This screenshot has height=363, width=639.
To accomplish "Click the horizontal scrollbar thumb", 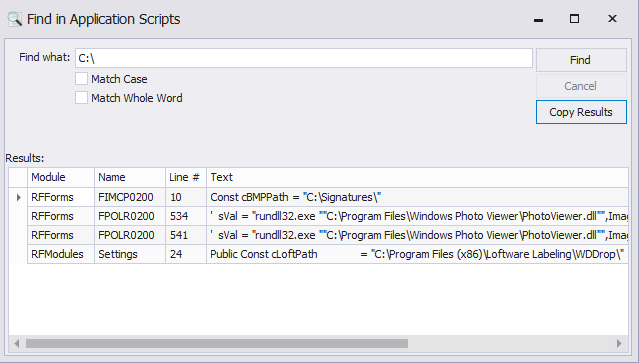I will 217,343.
